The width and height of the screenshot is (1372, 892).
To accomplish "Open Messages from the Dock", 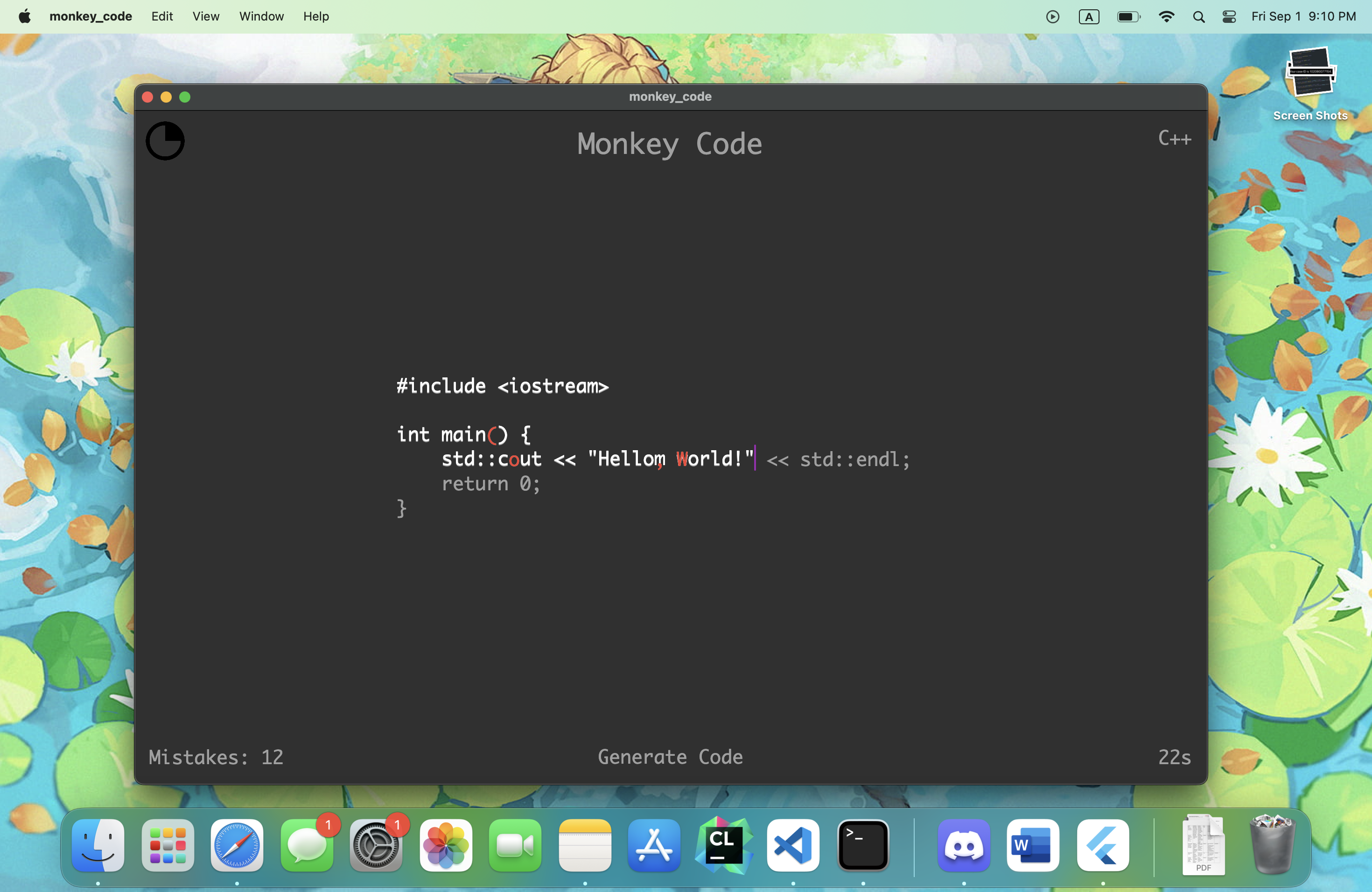I will [307, 845].
